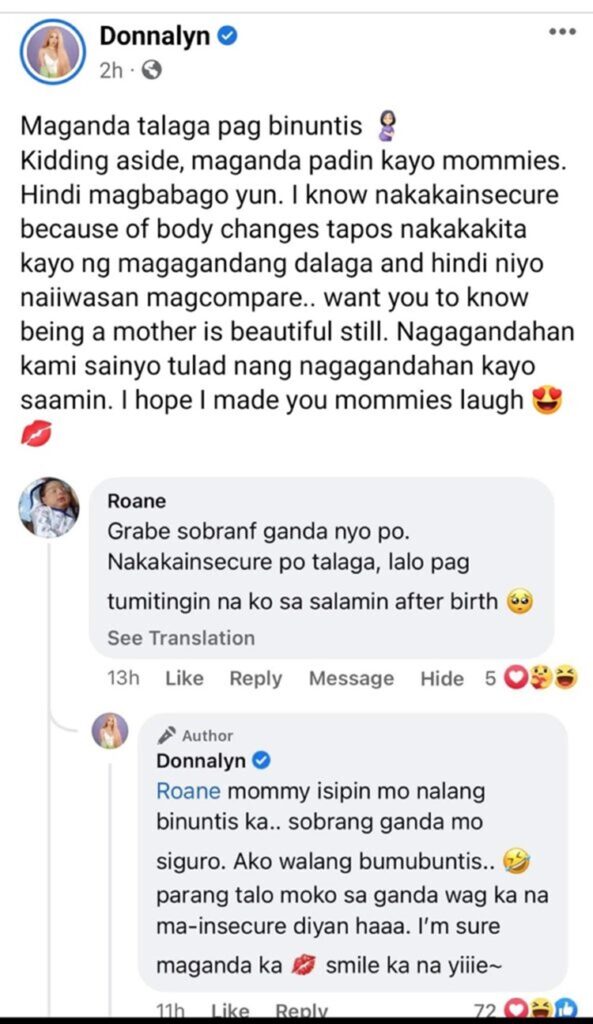This screenshot has width=593, height=1024.
Task: Open Roane's name link on the comment
Action: (x=136, y=501)
